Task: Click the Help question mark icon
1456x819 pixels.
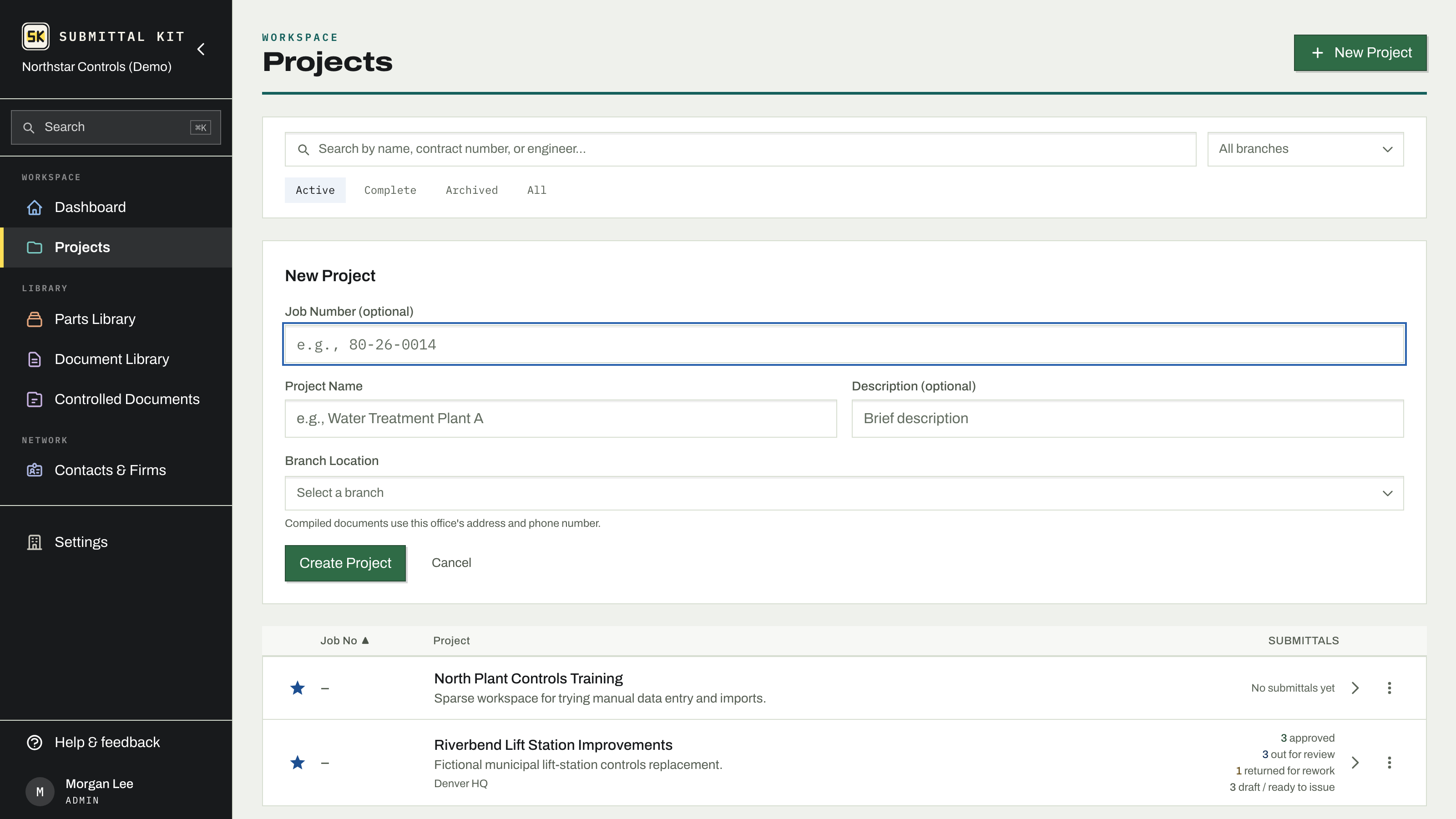Action: pos(35,742)
